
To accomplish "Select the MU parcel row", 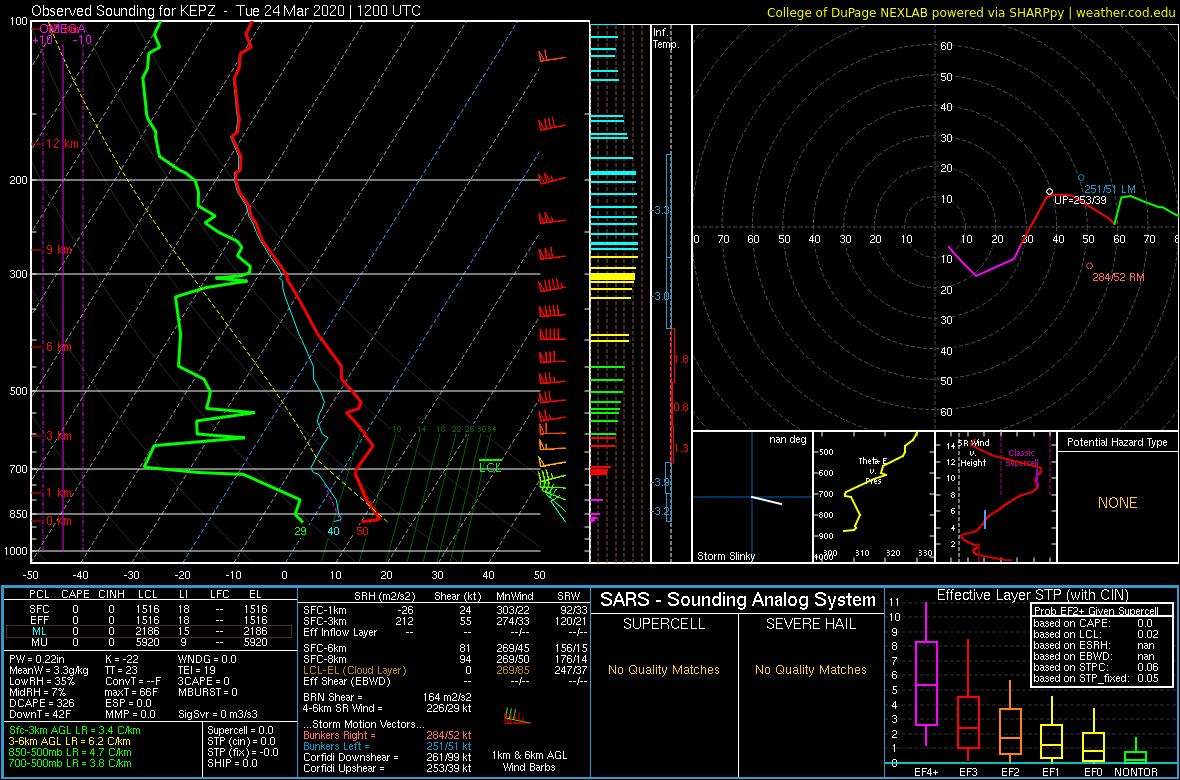I will [148, 644].
